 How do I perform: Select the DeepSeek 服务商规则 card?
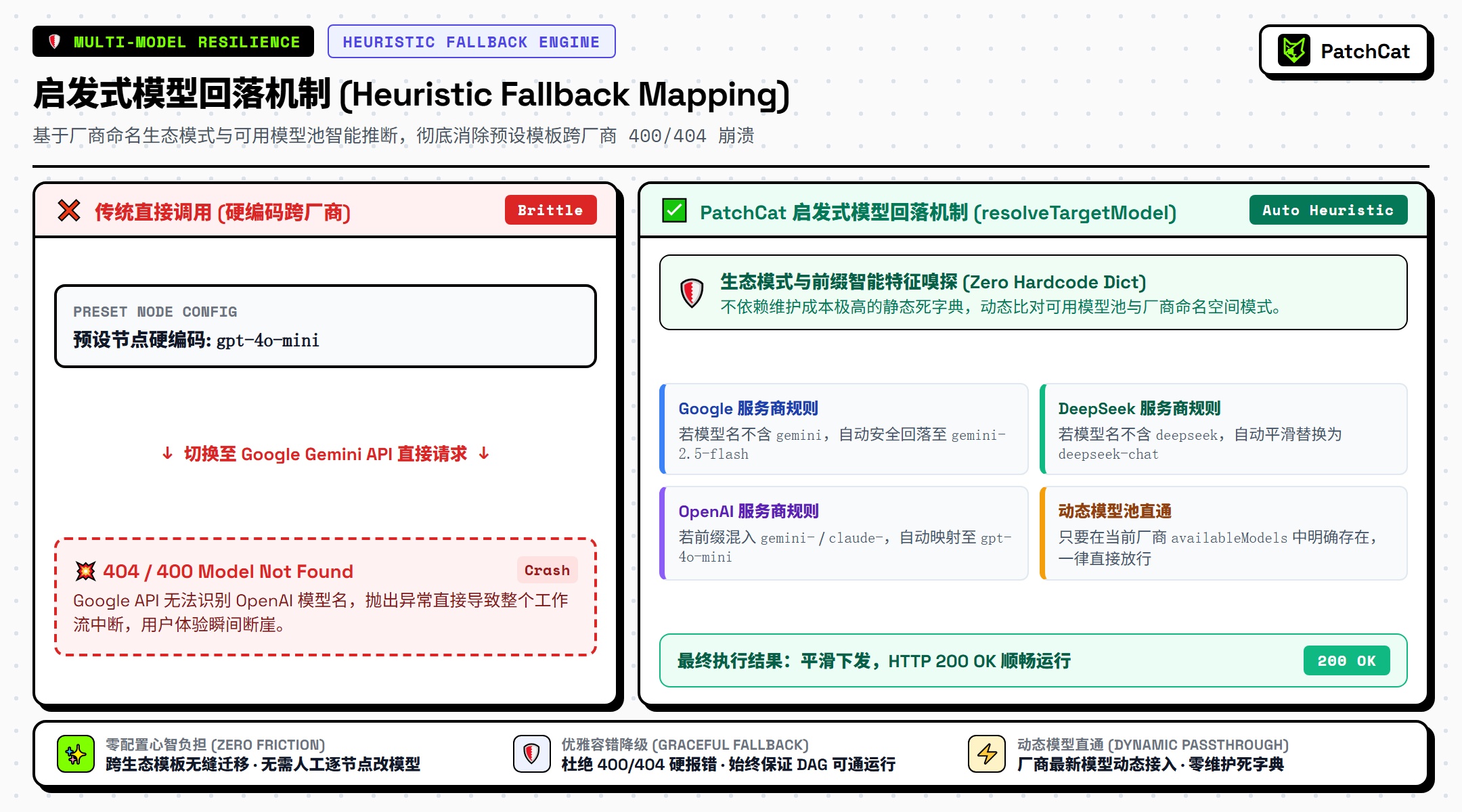[1223, 429]
